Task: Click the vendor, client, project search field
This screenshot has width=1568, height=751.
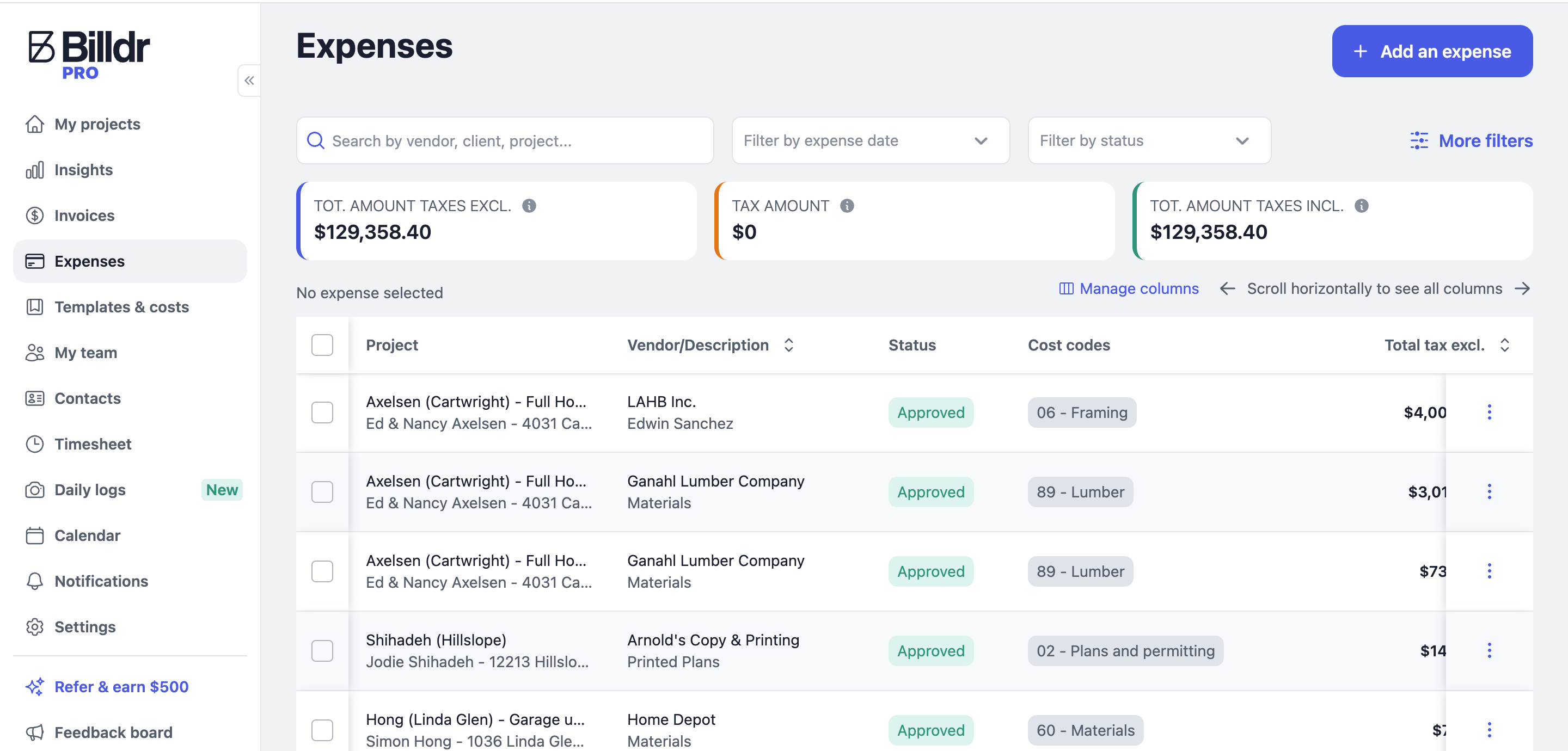Action: click(x=504, y=140)
